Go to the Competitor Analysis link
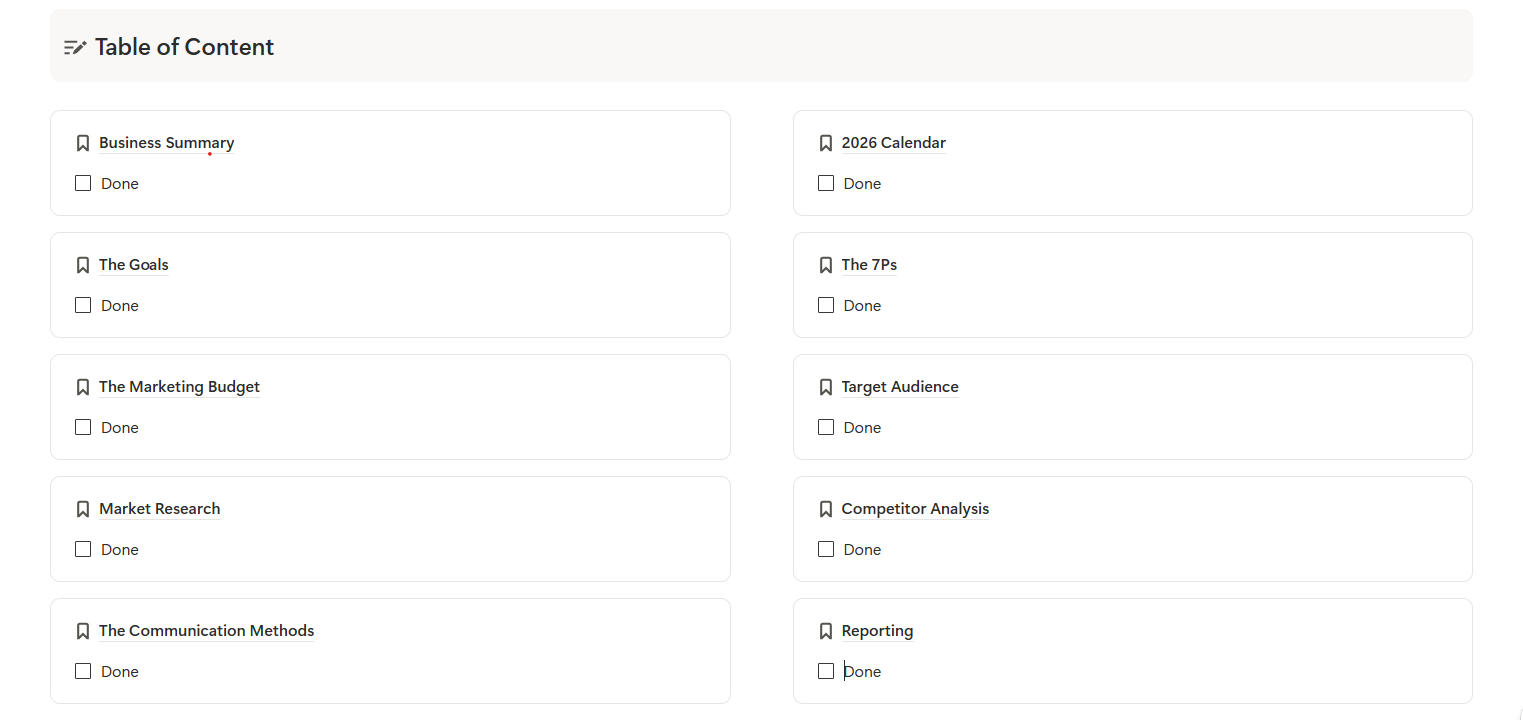The width and height of the screenshot is (1523, 720). (915, 509)
